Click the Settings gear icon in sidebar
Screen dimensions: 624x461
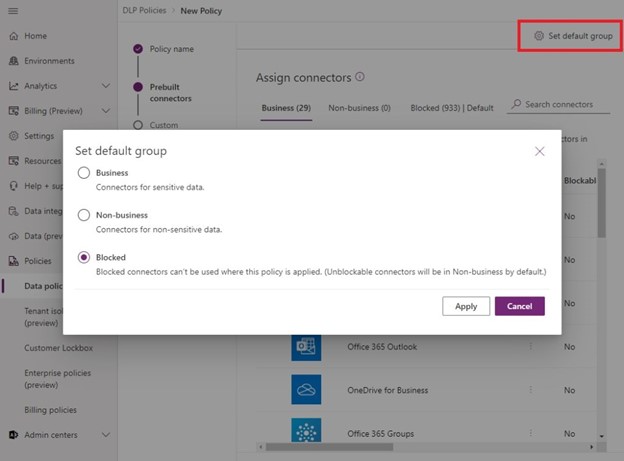point(13,136)
